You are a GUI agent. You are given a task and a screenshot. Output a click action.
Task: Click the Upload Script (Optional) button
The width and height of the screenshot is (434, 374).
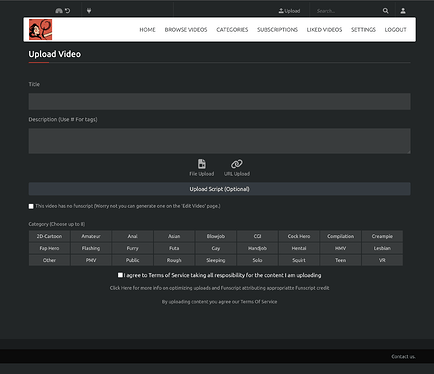pos(219,189)
